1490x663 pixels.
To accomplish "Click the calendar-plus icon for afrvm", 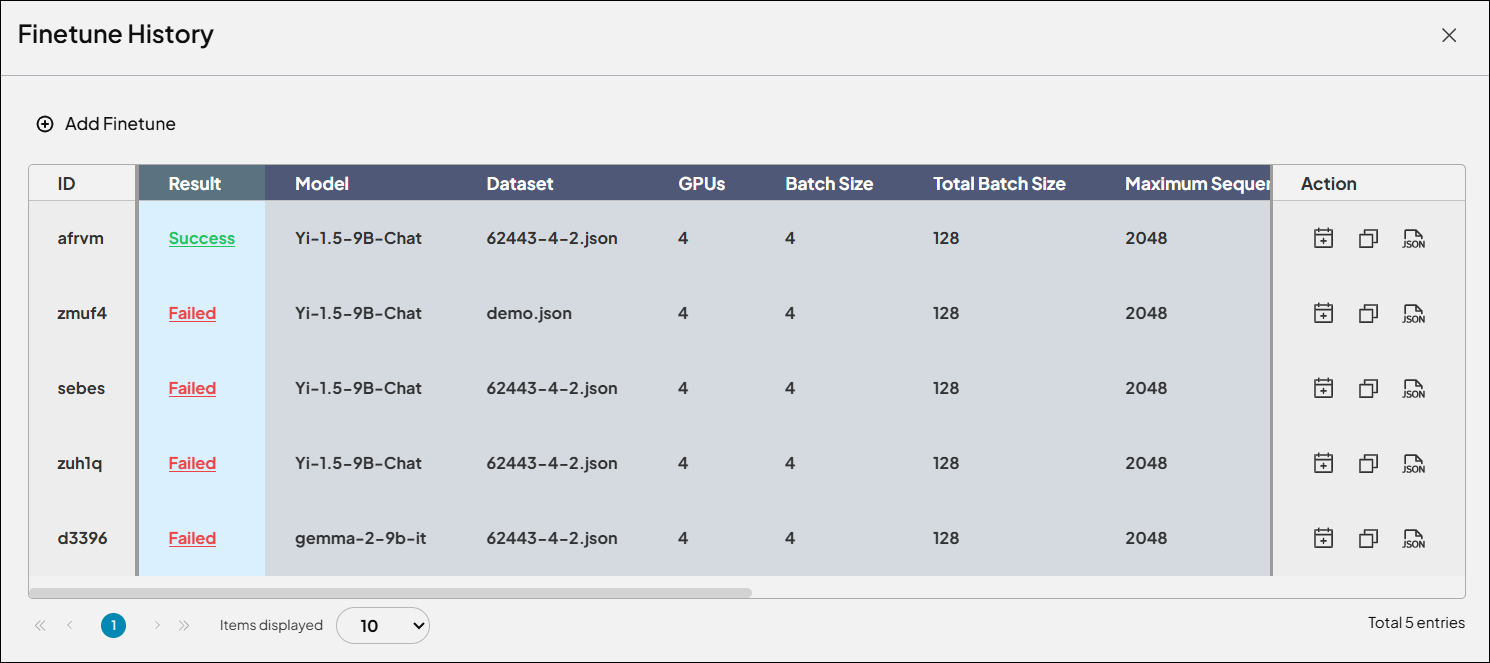I will click(1323, 238).
